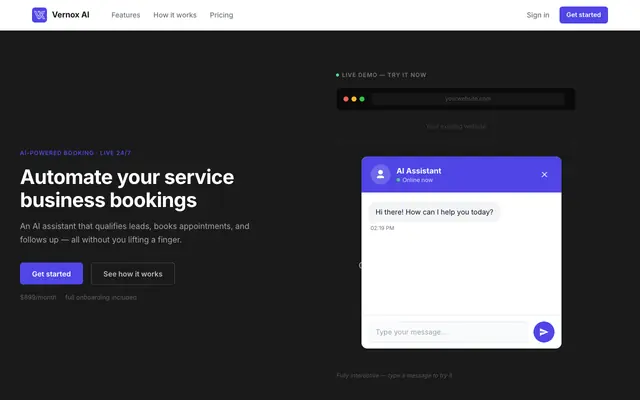Click the 'full onboarding included' text
This screenshot has width=640, height=400.
click(101, 298)
